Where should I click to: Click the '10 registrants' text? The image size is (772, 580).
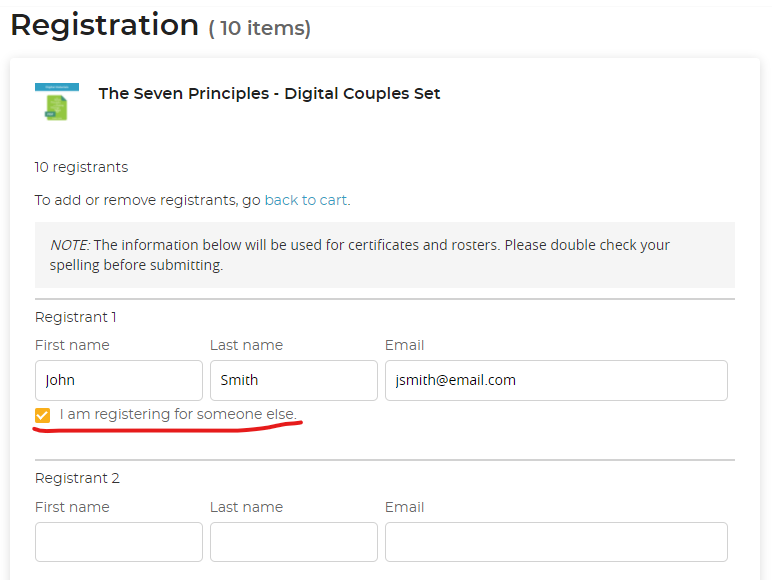tap(81, 167)
